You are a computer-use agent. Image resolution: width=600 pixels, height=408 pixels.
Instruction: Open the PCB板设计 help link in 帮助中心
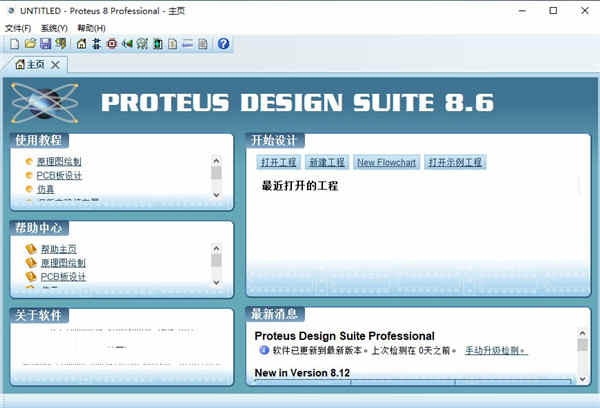tap(63, 276)
